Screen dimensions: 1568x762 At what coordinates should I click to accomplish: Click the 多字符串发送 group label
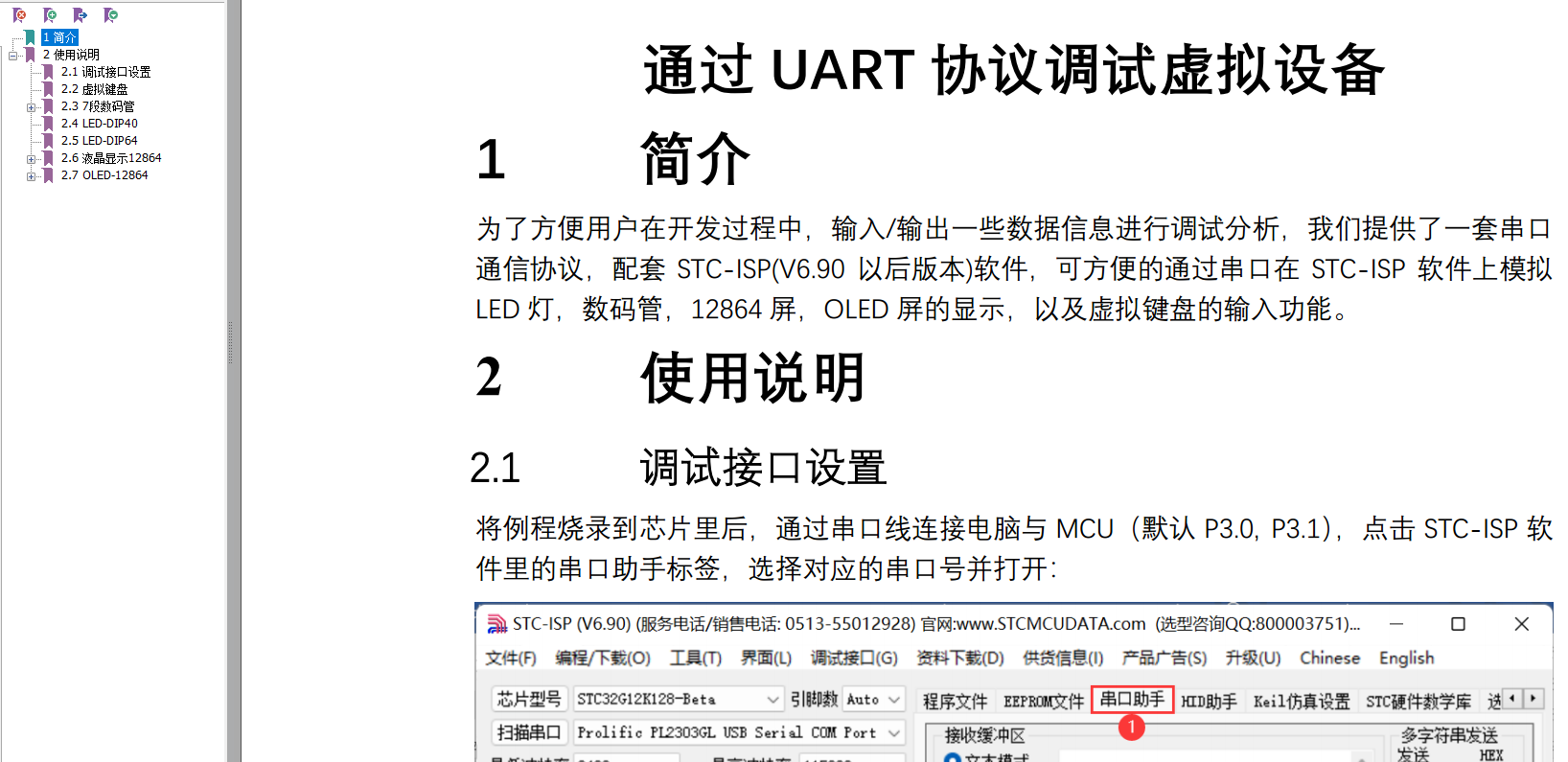click(1449, 735)
